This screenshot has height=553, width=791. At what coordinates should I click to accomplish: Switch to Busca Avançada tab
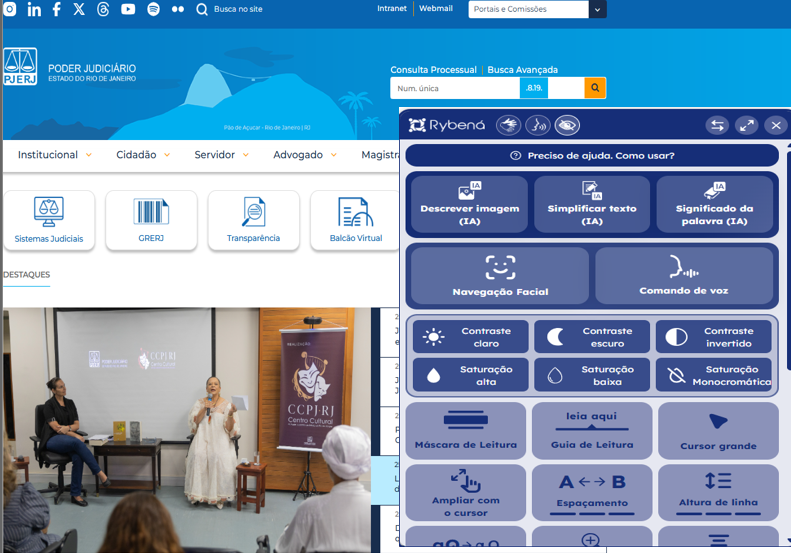coord(523,70)
